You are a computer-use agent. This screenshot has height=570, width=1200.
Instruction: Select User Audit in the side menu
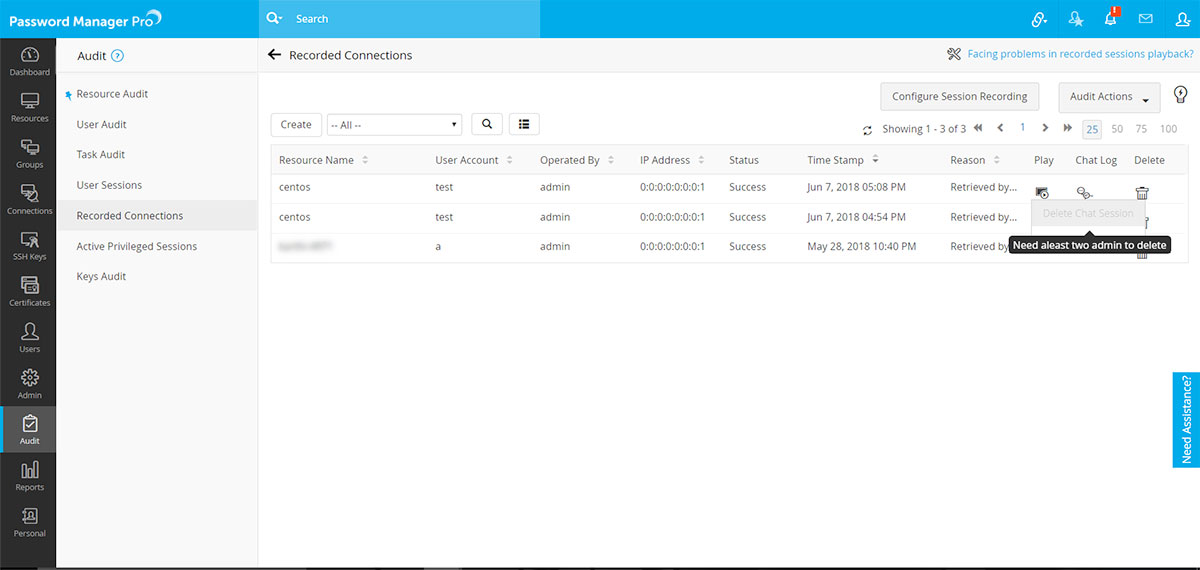102,125
